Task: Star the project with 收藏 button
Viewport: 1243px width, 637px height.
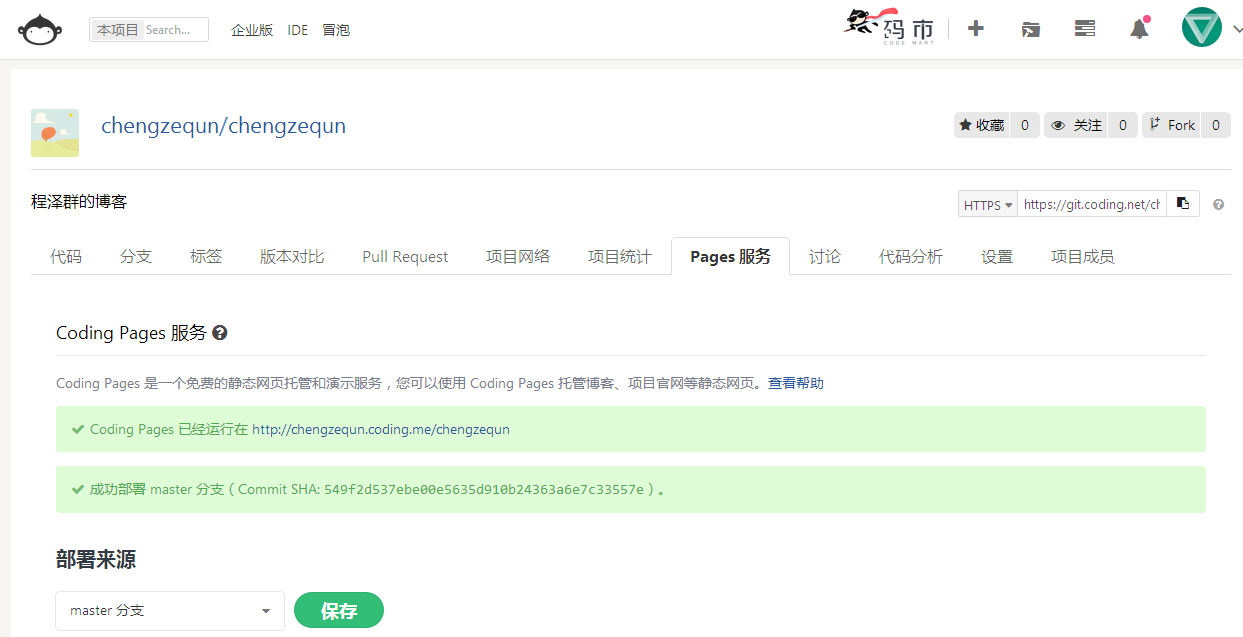Action: tap(981, 125)
